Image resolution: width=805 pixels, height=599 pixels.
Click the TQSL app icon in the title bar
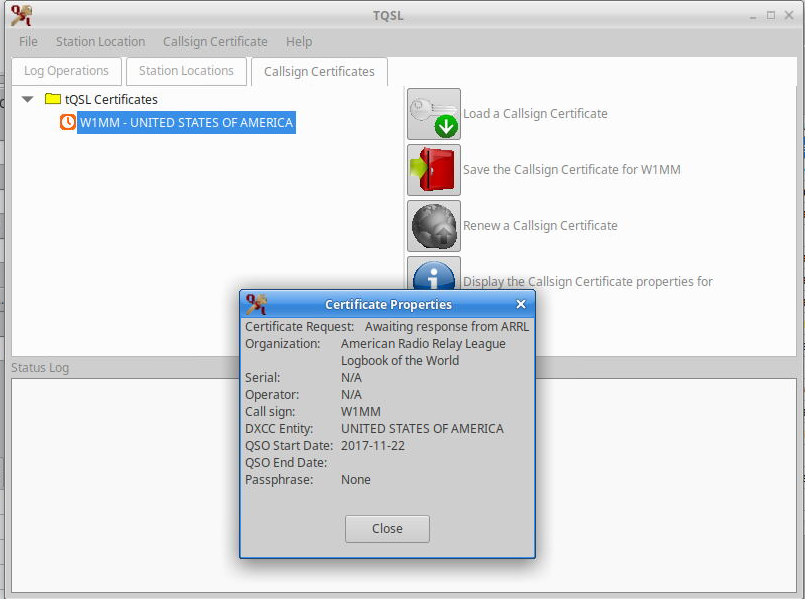coord(22,15)
